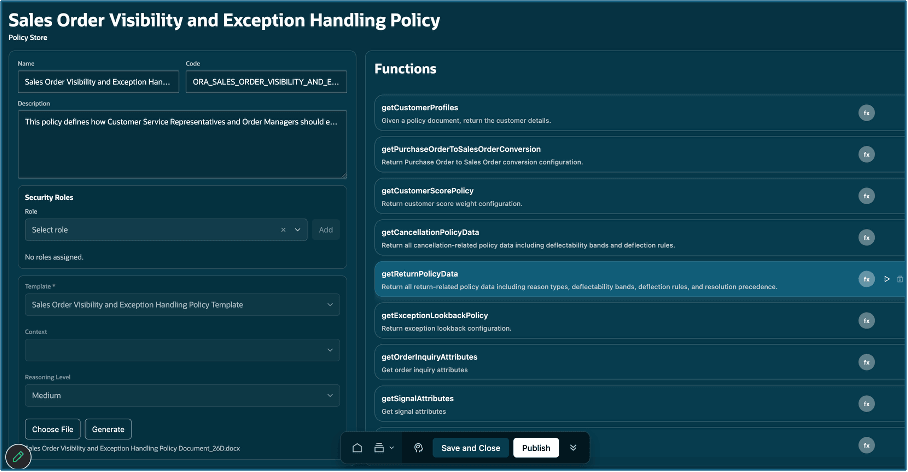Click the uploaded Policy Document_26D.docx file name
This screenshot has height=472, width=908.
(134, 448)
